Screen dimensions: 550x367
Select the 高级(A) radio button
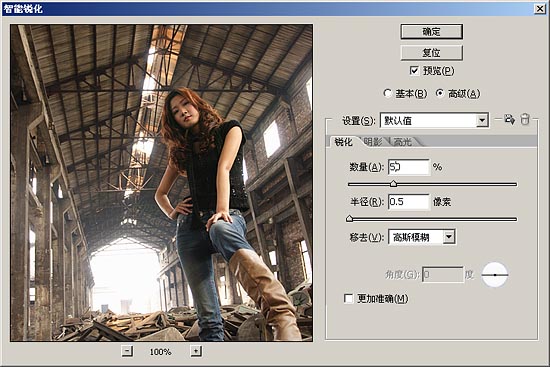440,93
